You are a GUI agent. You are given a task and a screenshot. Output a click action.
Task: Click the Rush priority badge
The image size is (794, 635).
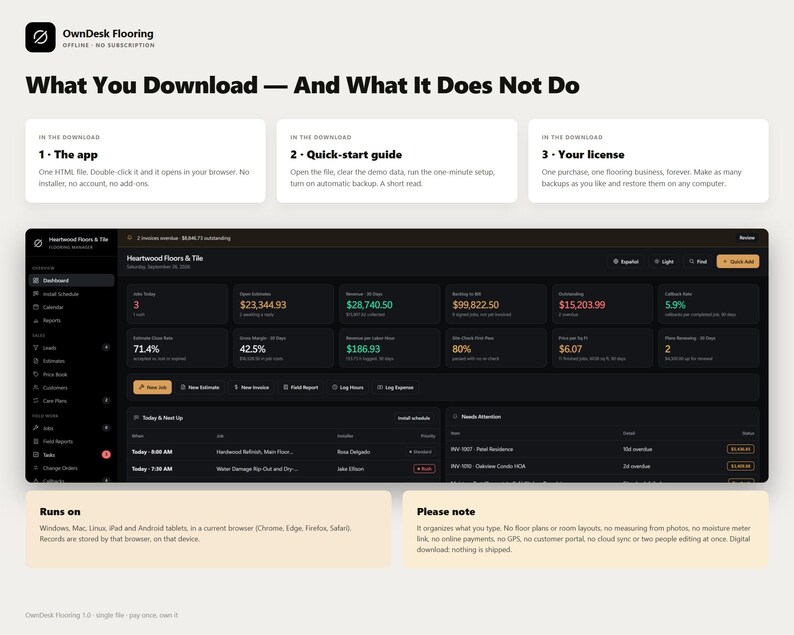click(x=424, y=469)
